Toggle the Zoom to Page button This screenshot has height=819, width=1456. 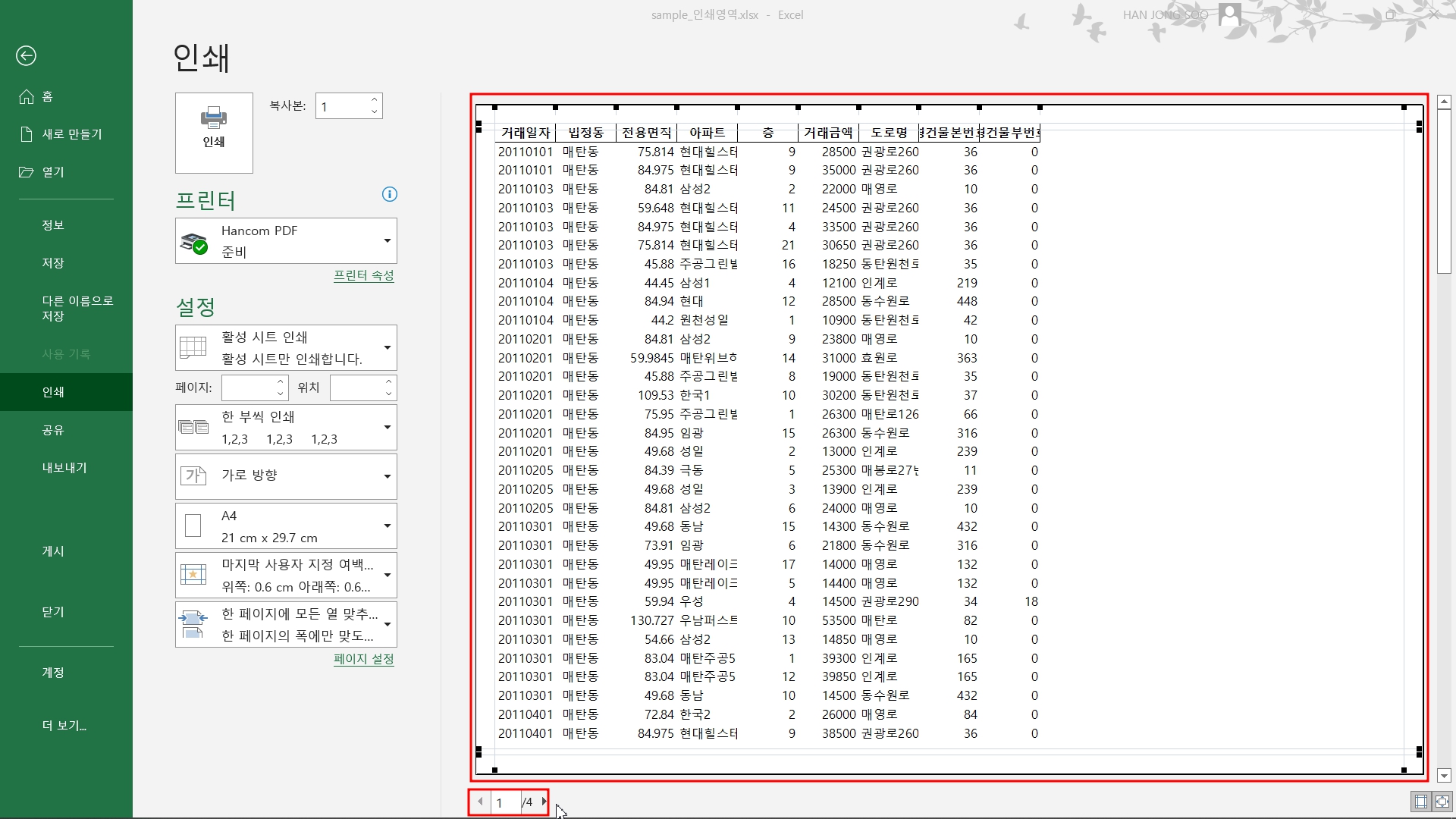pos(1442,802)
